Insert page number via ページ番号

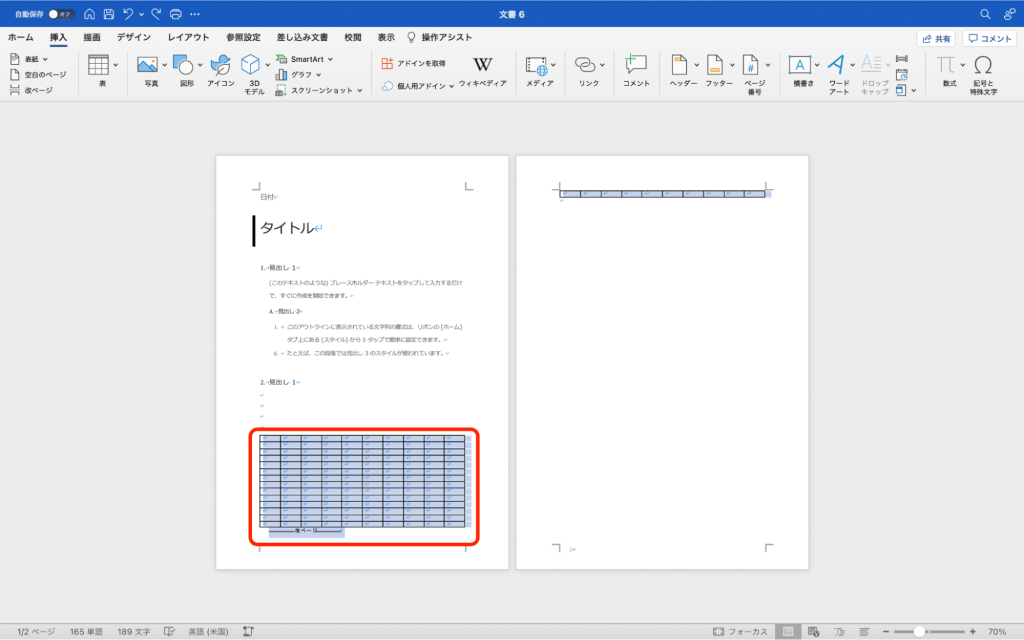[x=751, y=65]
